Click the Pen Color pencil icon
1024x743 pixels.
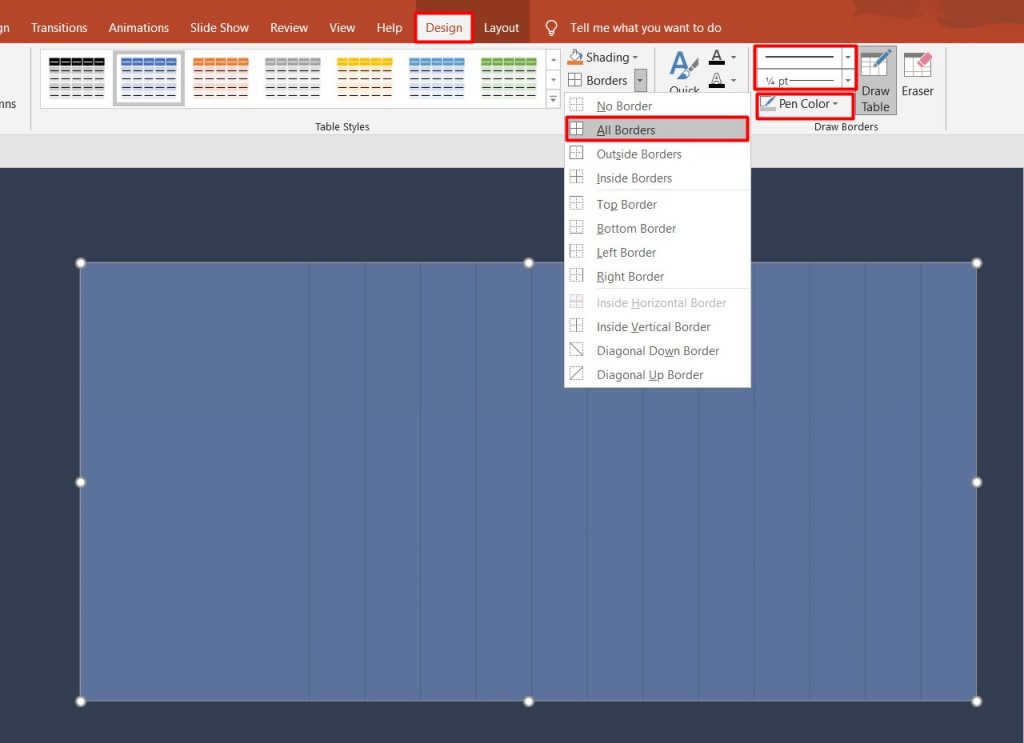point(768,104)
